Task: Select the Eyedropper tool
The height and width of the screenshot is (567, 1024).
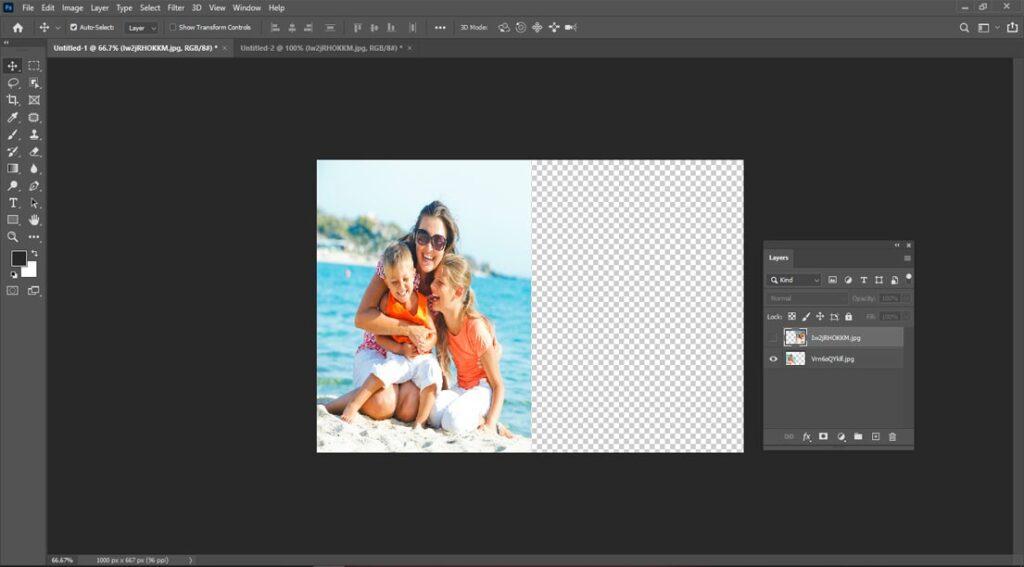Action: tap(12, 118)
